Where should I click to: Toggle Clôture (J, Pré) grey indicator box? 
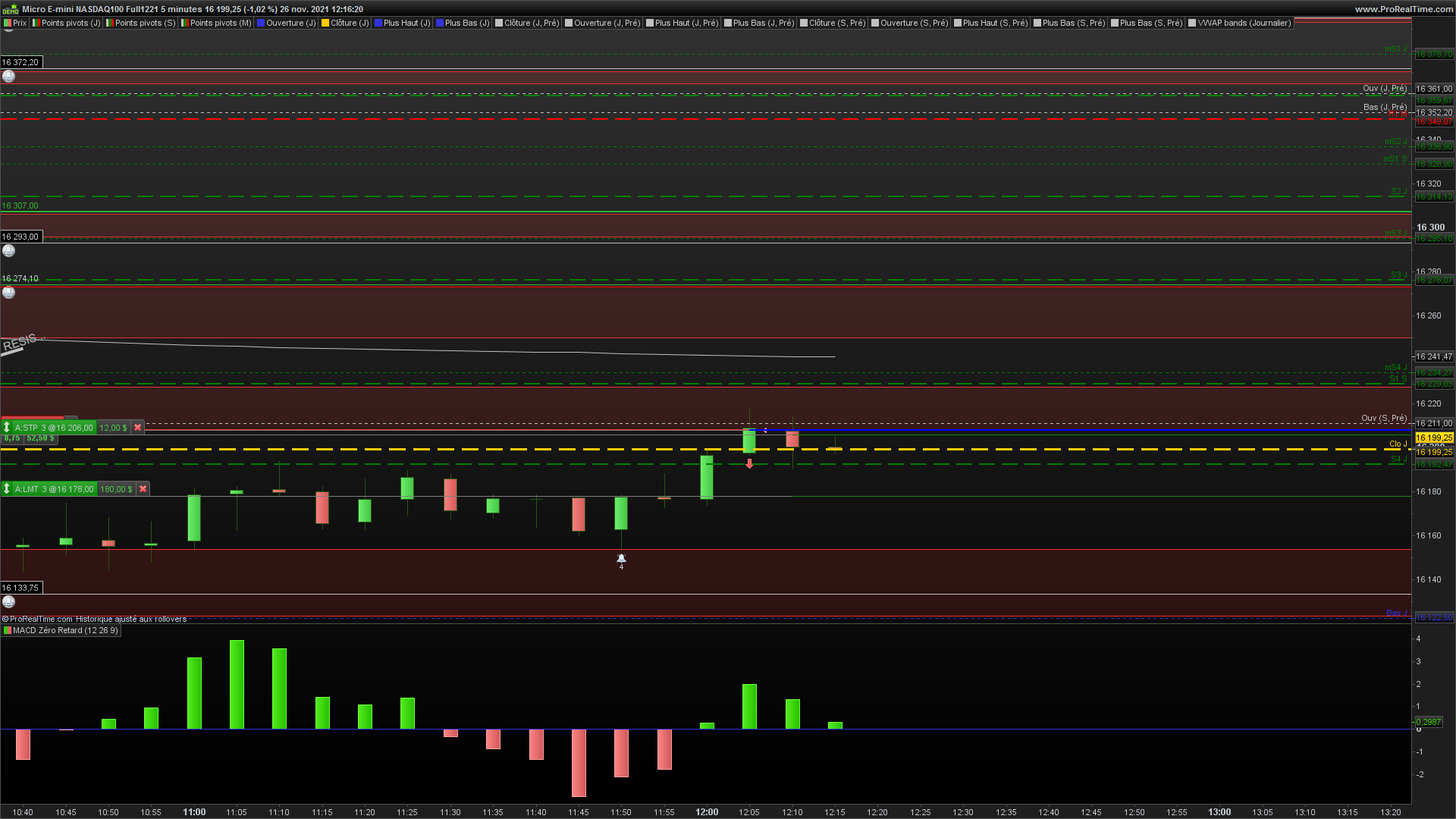[499, 23]
